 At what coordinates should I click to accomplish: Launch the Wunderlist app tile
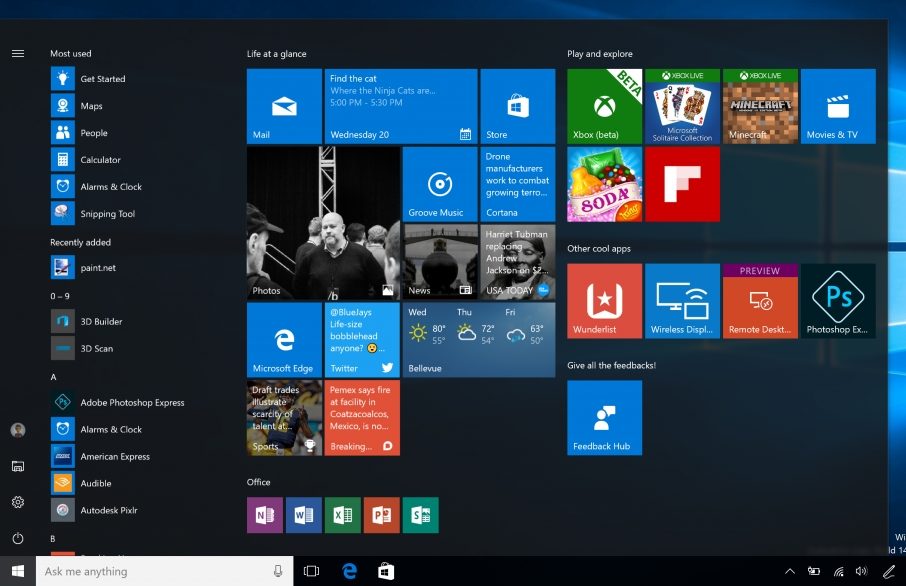605,301
